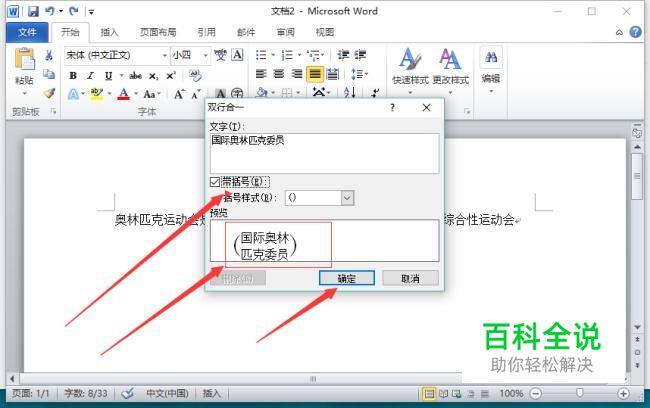Apply underline formatting
The image size is (650, 408).
[x=108, y=75]
